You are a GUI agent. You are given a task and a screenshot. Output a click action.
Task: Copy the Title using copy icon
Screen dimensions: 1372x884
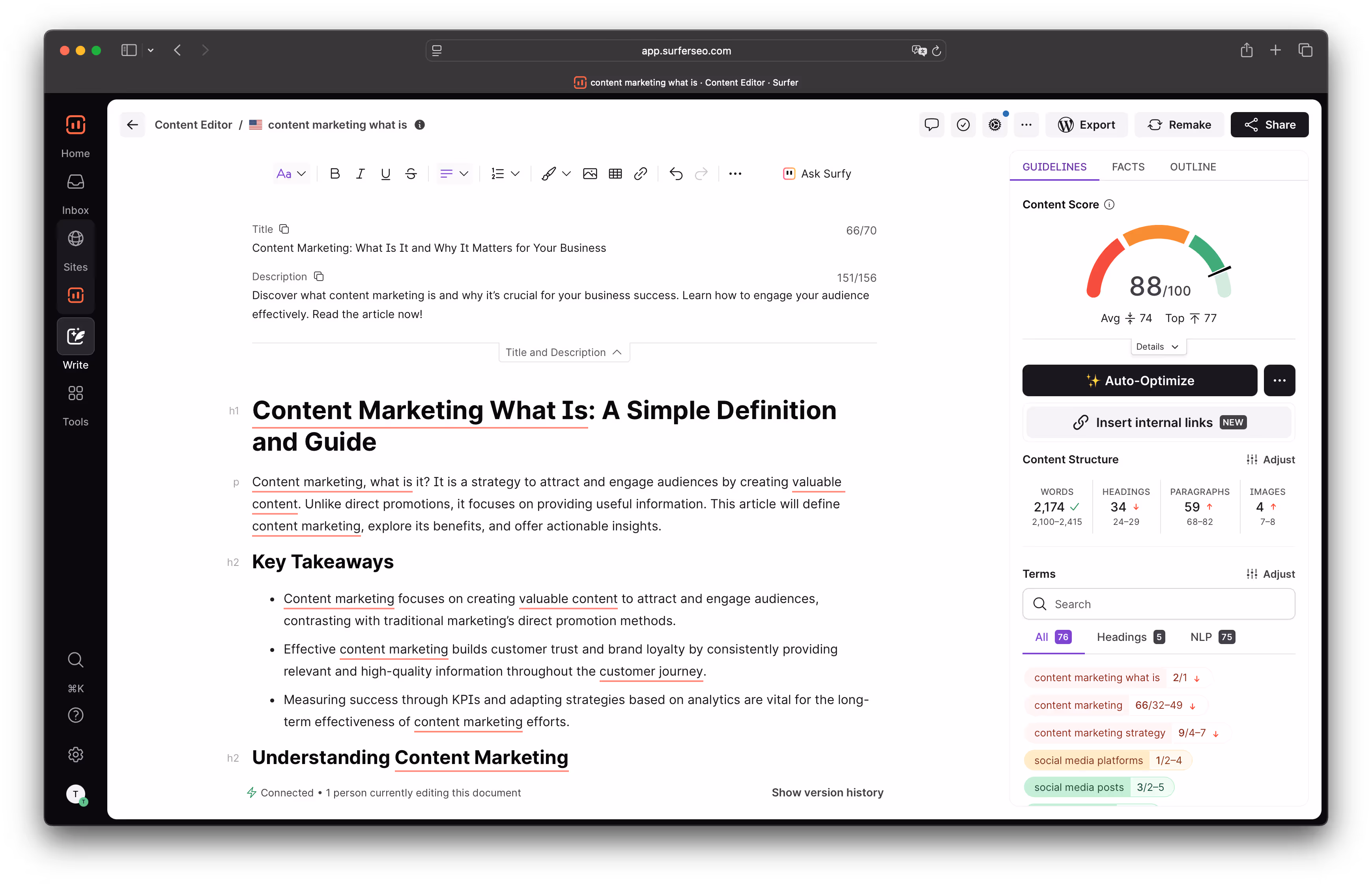tap(284, 229)
